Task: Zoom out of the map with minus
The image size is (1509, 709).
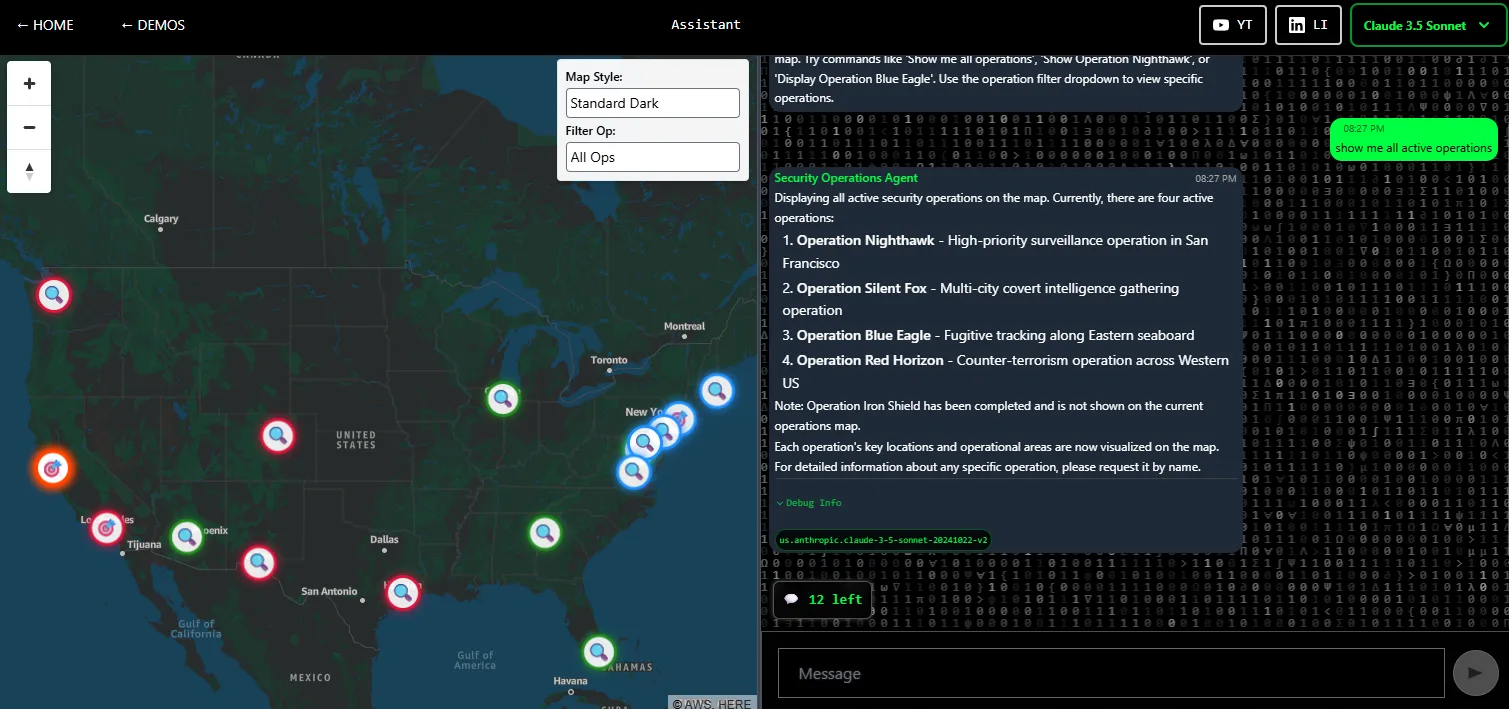Action: point(29,127)
